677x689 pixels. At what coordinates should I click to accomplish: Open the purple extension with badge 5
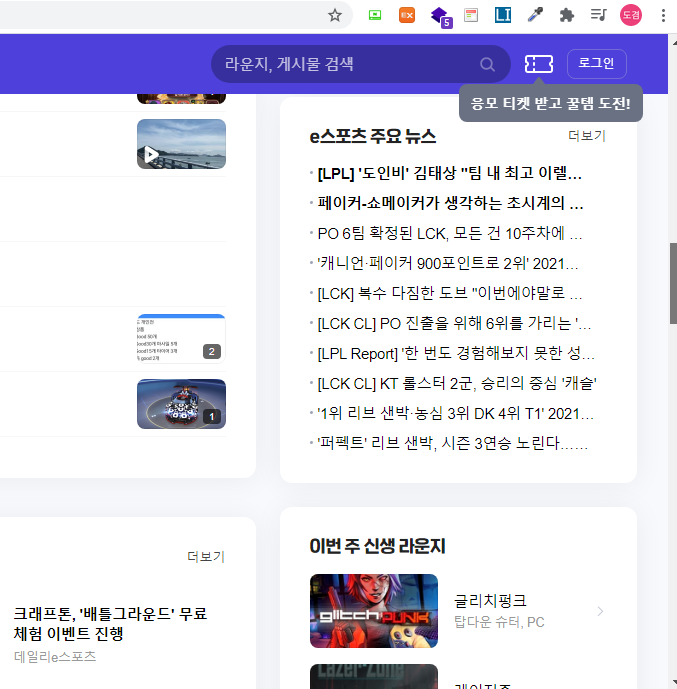441,16
